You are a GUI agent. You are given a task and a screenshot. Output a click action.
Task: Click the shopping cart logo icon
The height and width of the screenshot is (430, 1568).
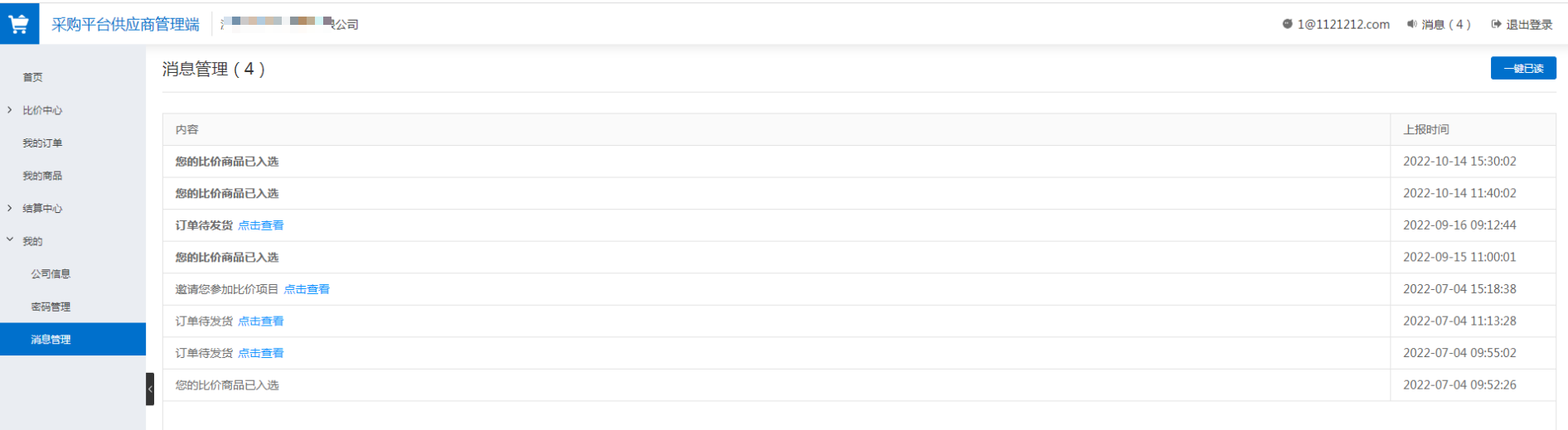pos(19,24)
